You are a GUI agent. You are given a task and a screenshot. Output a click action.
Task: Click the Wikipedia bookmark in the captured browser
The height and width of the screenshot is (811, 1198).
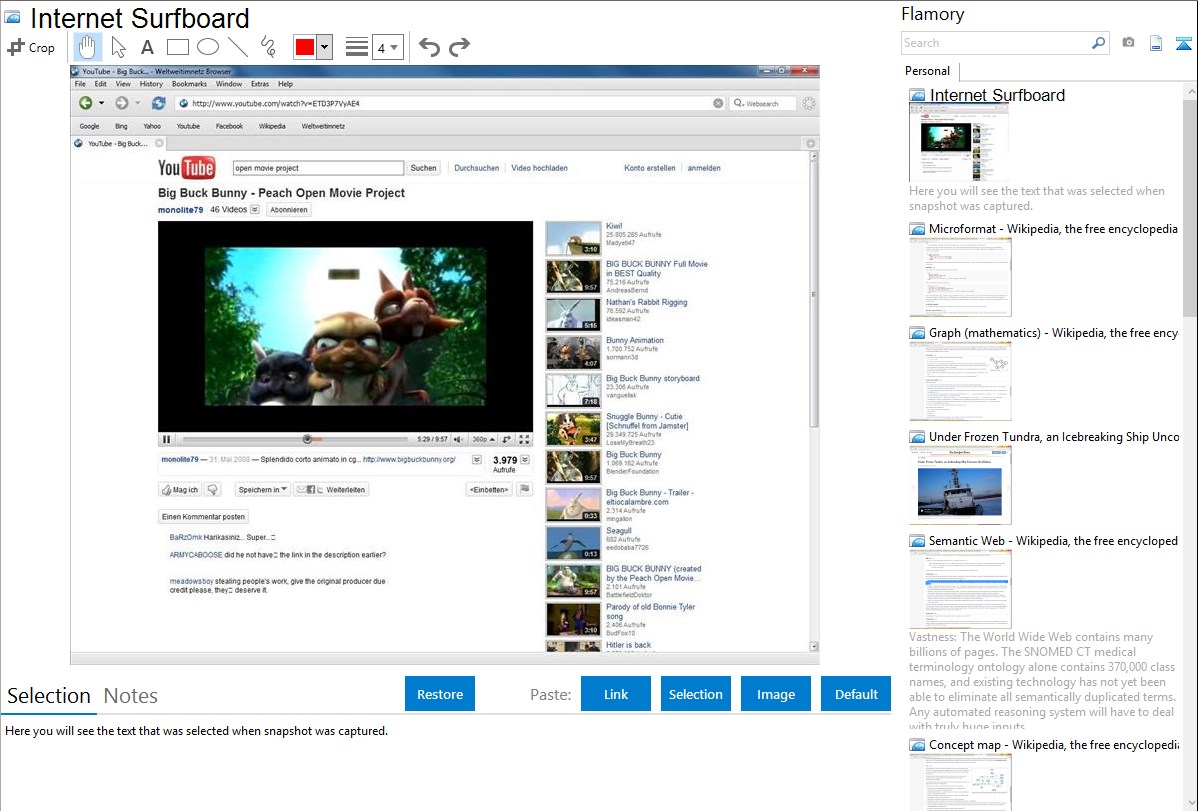[x=272, y=126]
